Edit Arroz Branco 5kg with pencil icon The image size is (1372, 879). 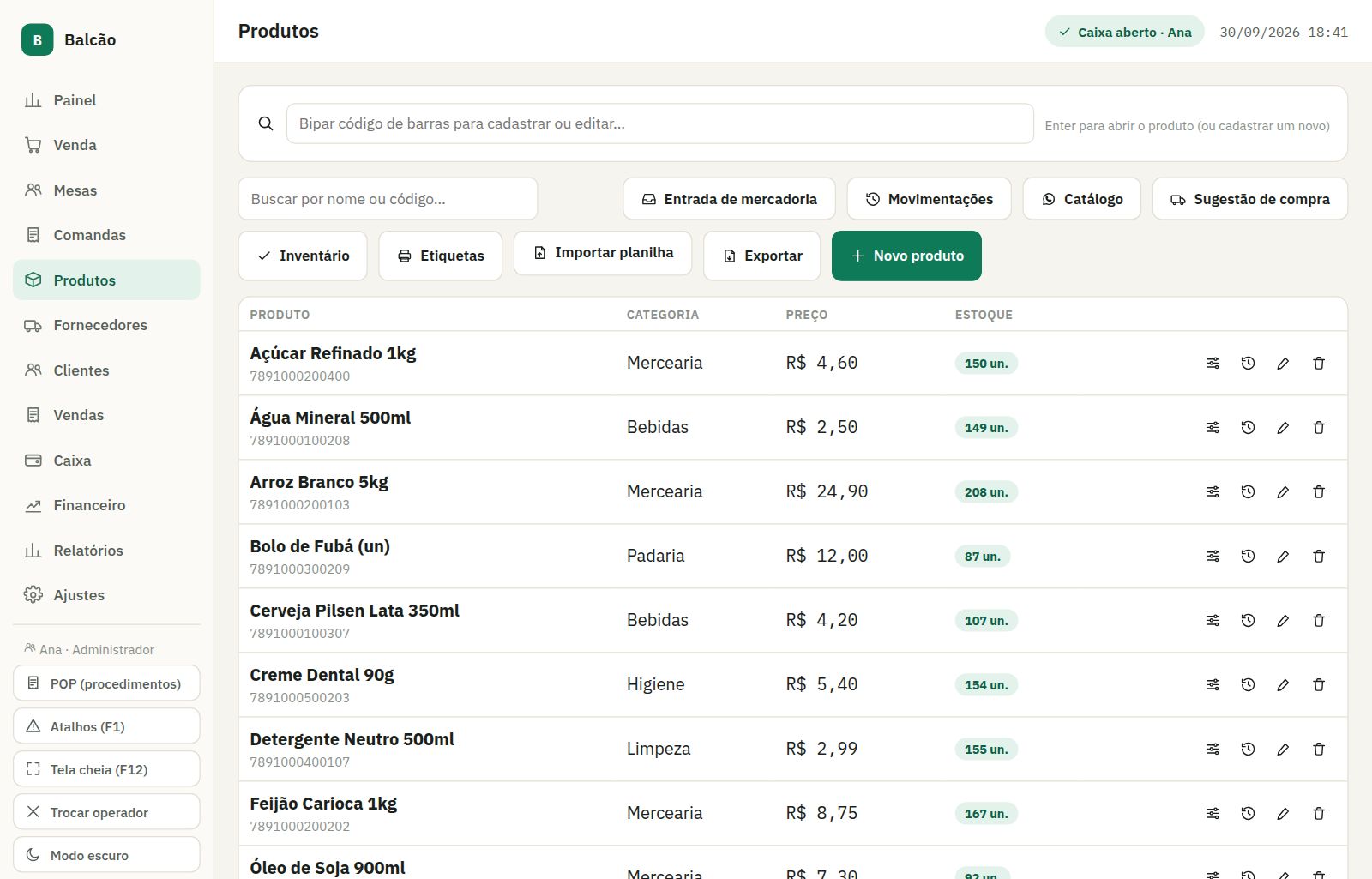point(1283,492)
